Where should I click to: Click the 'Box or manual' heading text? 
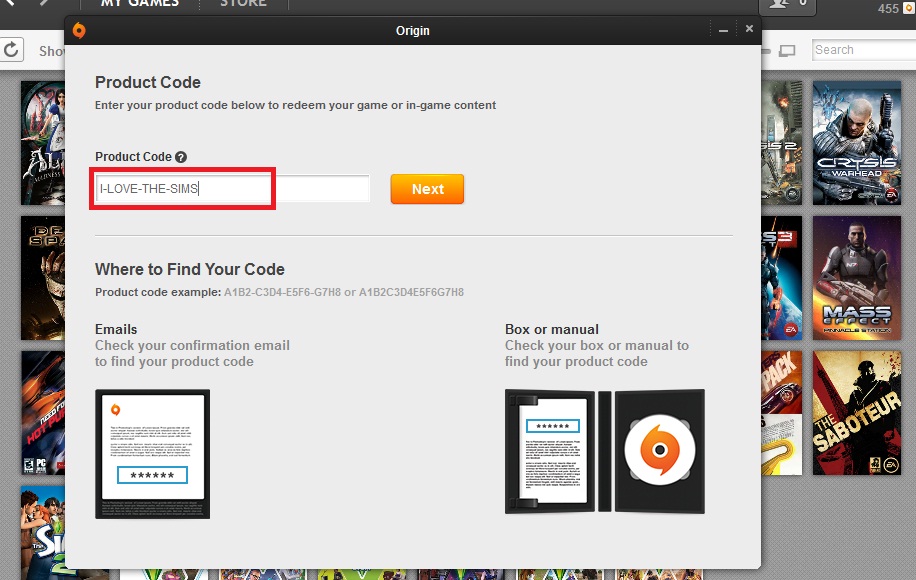pyautogui.click(x=552, y=329)
